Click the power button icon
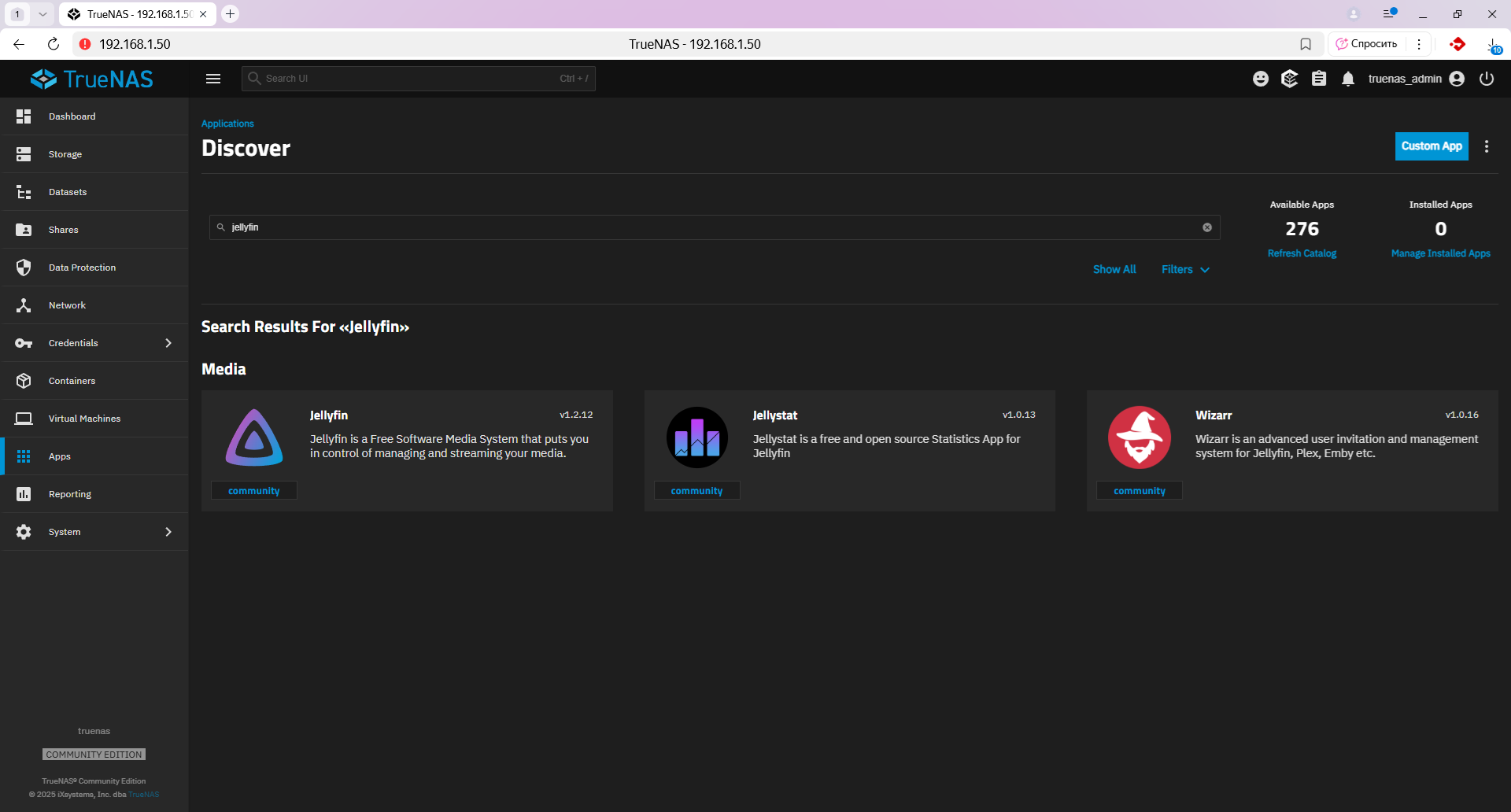 [1487, 79]
